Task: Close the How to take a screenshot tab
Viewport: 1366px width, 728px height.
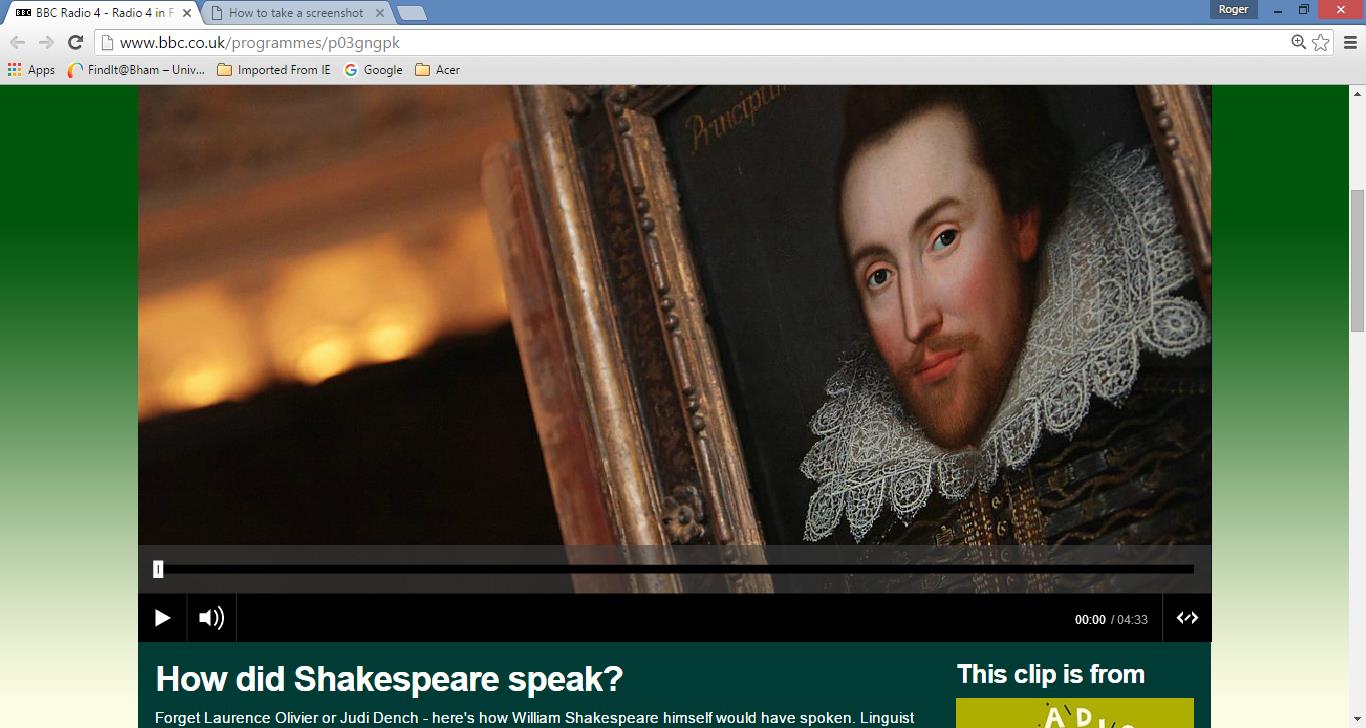Action: [x=380, y=13]
